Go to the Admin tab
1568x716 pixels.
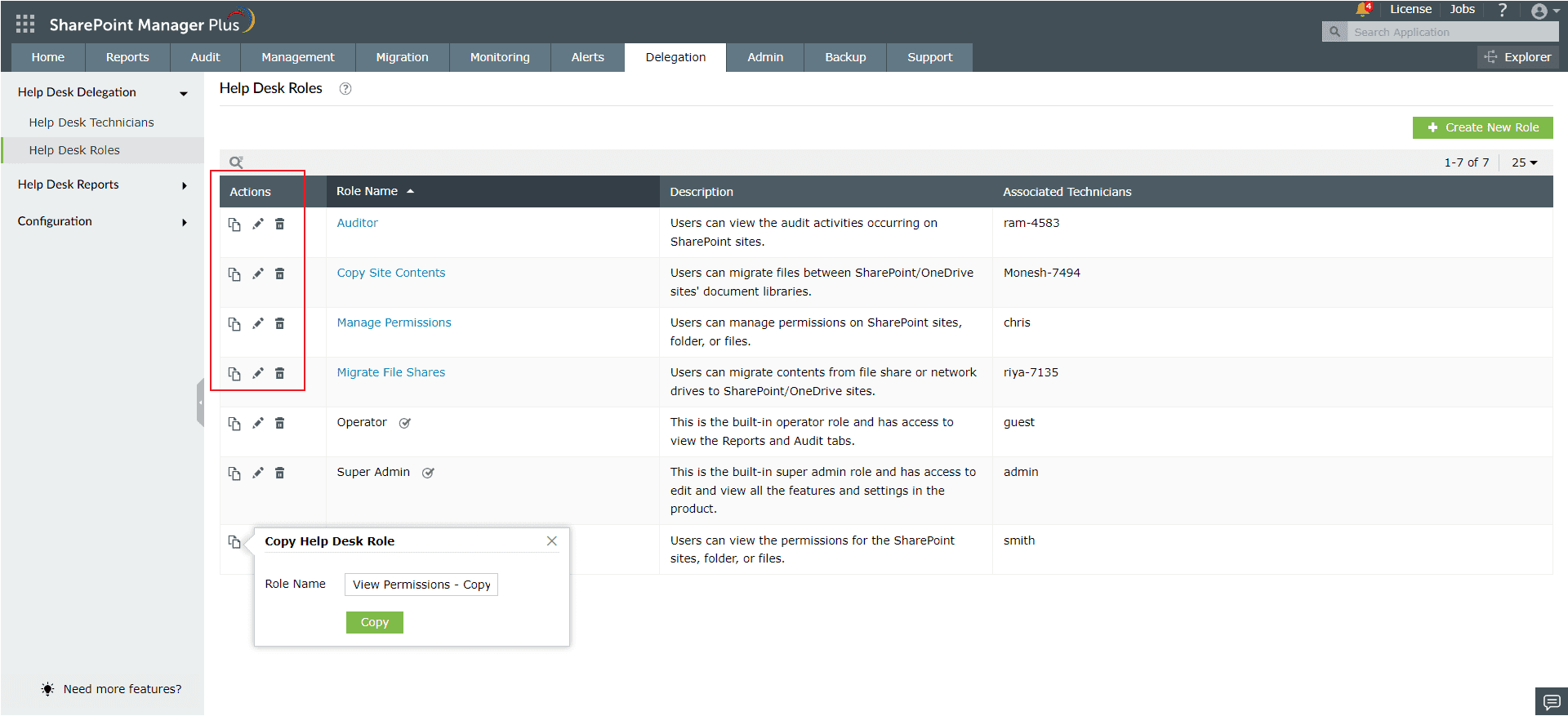pos(765,57)
